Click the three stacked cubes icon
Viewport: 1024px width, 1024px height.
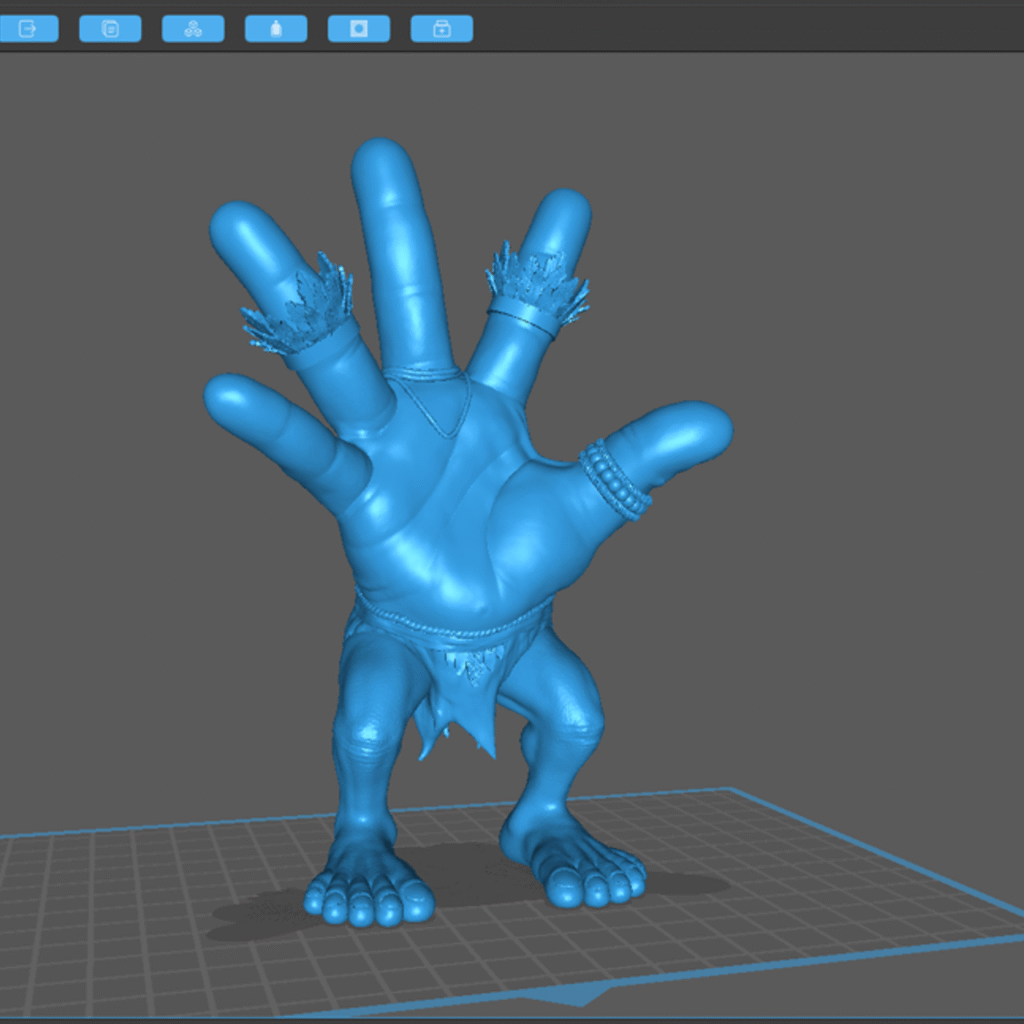[193, 29]
